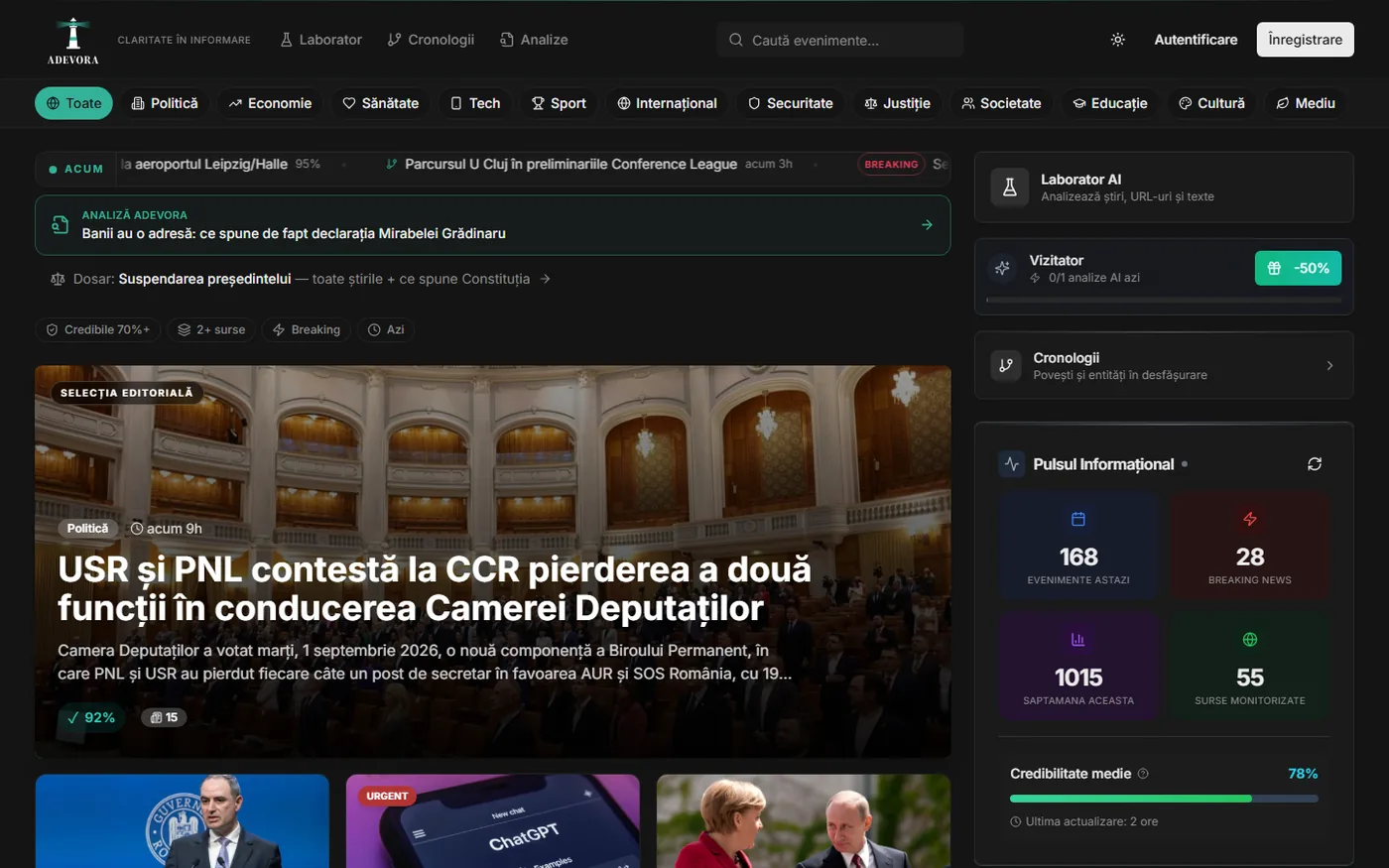
Task: Switch to the Politică category
Action: (166, 103)
